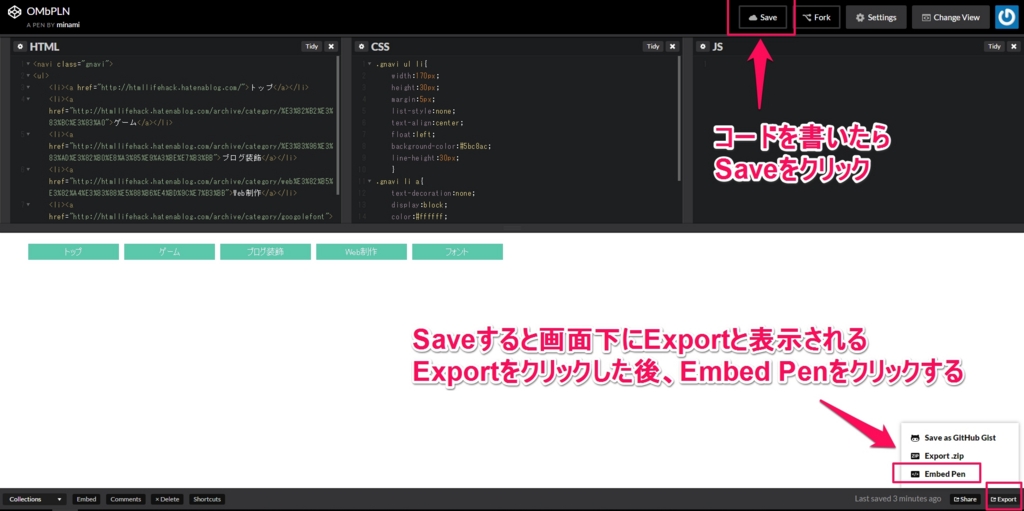Image resolution: width=1024 pixels, height=511 pixels.
Task: Click the pen title OMbPLN
Action: click(48, 12)
